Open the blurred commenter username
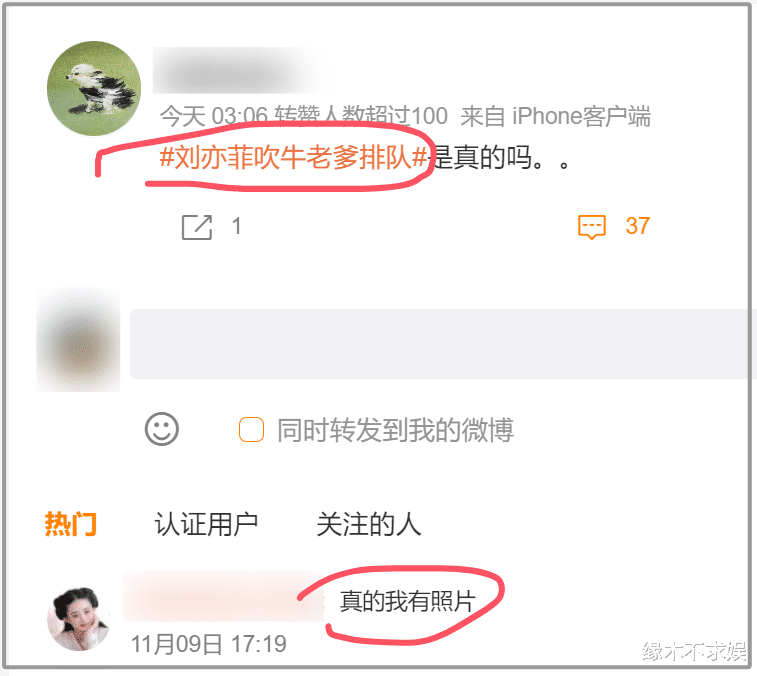Screen dimensions: 757x676 [x=224, y=596]
